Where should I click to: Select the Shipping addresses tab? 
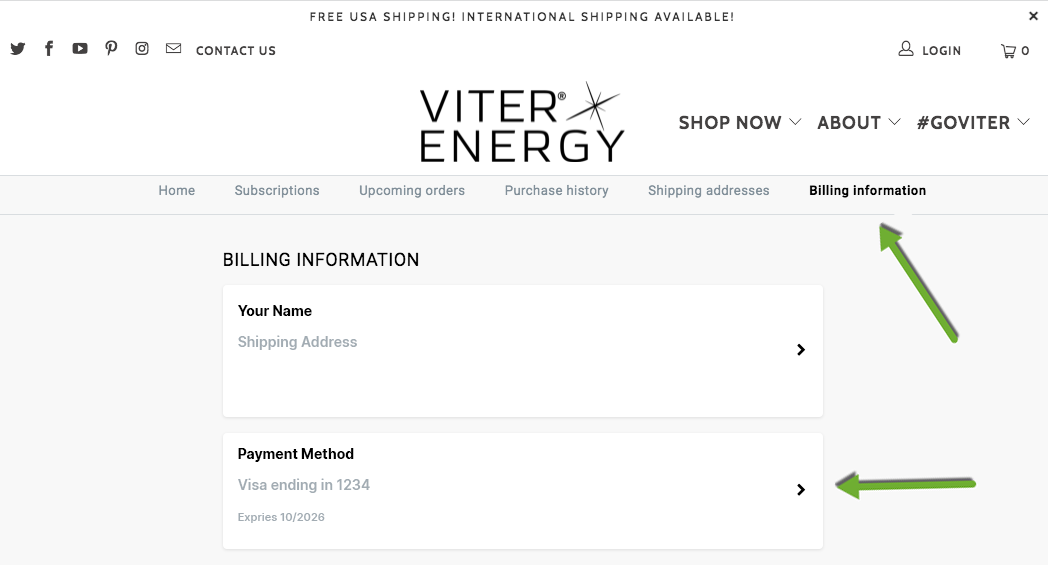[x=708, y=191]
